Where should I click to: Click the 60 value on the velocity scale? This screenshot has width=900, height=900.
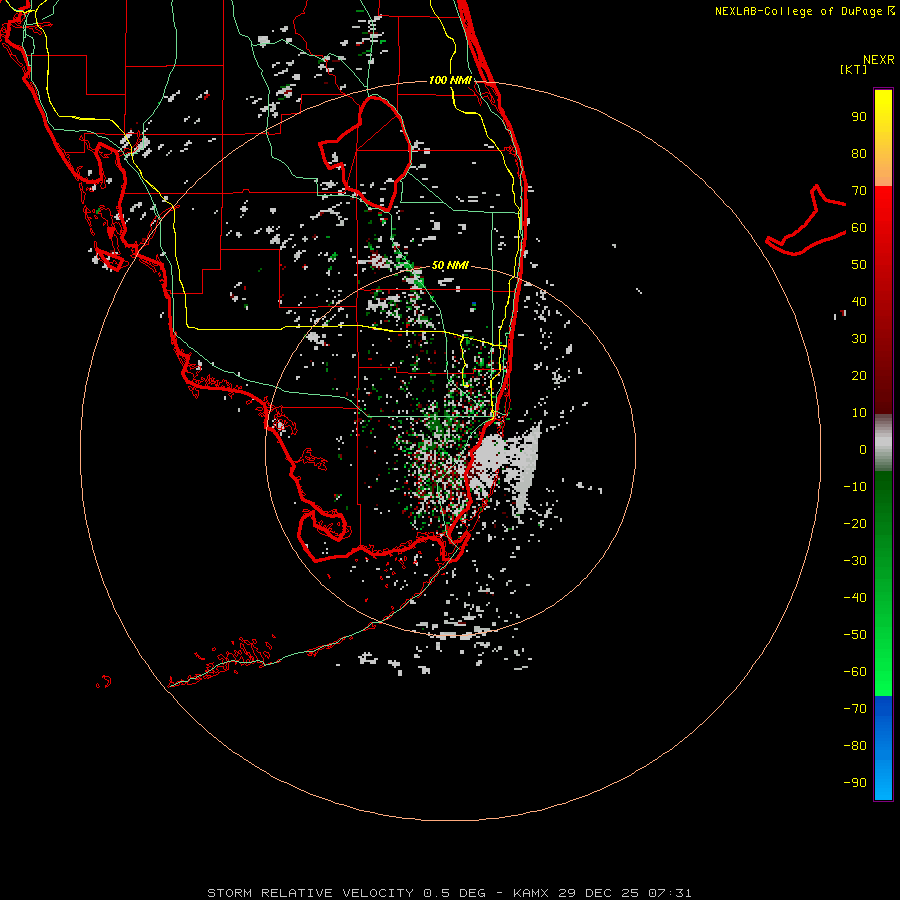point(859,228)
